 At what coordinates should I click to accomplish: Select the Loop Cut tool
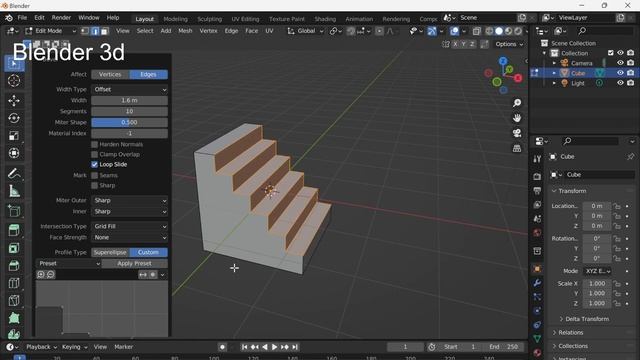14,283
